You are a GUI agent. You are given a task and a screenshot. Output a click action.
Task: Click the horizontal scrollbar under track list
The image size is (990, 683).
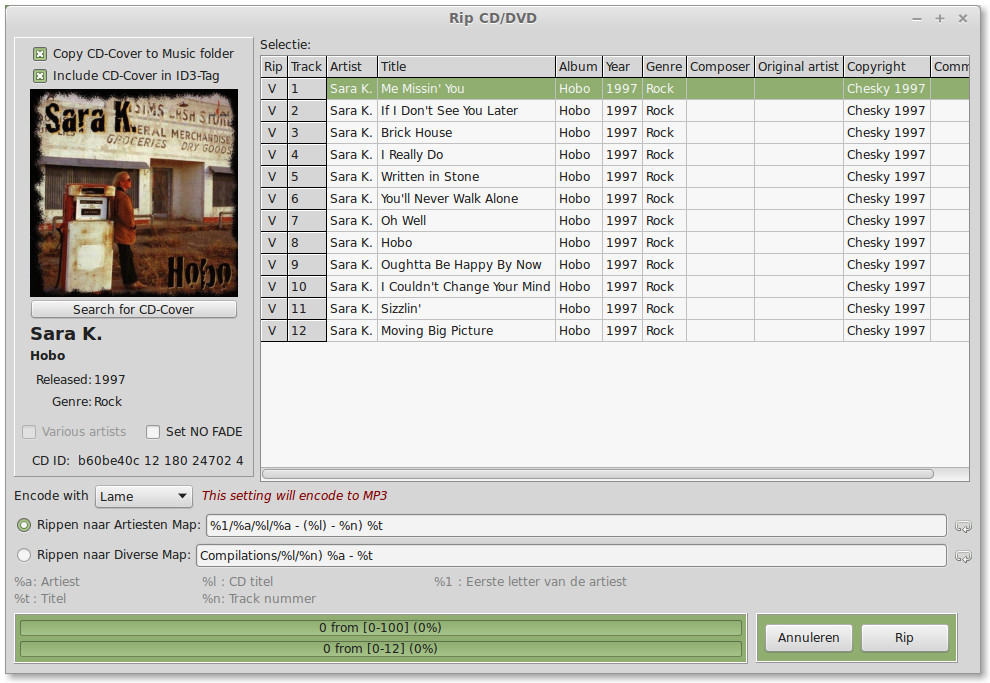tap(597, 474)
